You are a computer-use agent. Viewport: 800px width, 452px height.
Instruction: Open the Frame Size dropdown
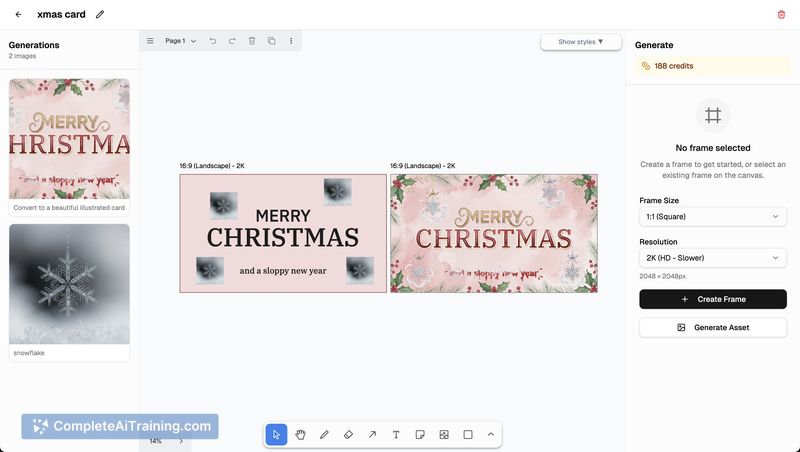tap(712, 216)
